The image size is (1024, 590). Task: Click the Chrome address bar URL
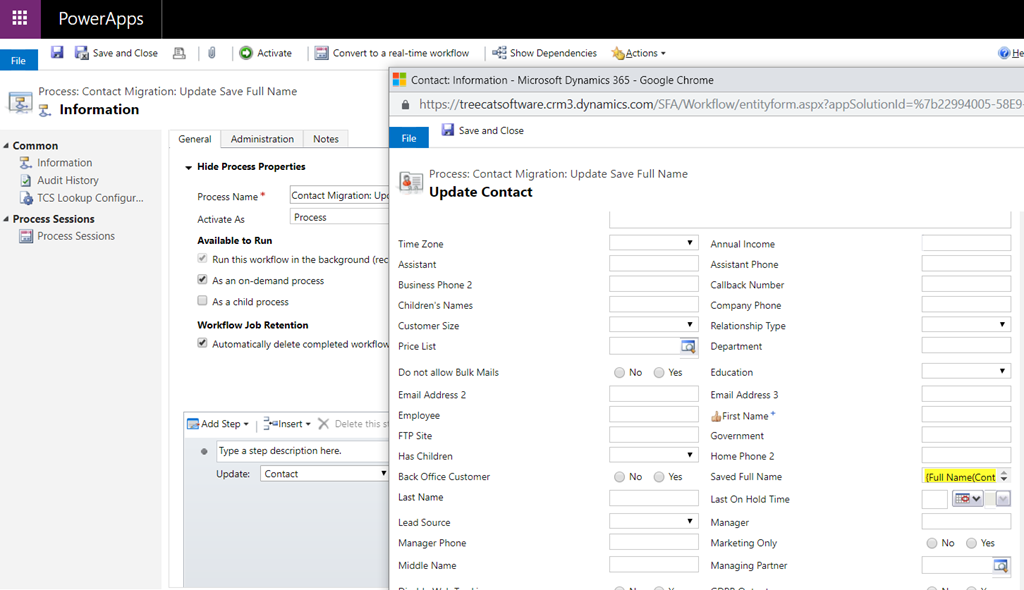click(721, 104)
